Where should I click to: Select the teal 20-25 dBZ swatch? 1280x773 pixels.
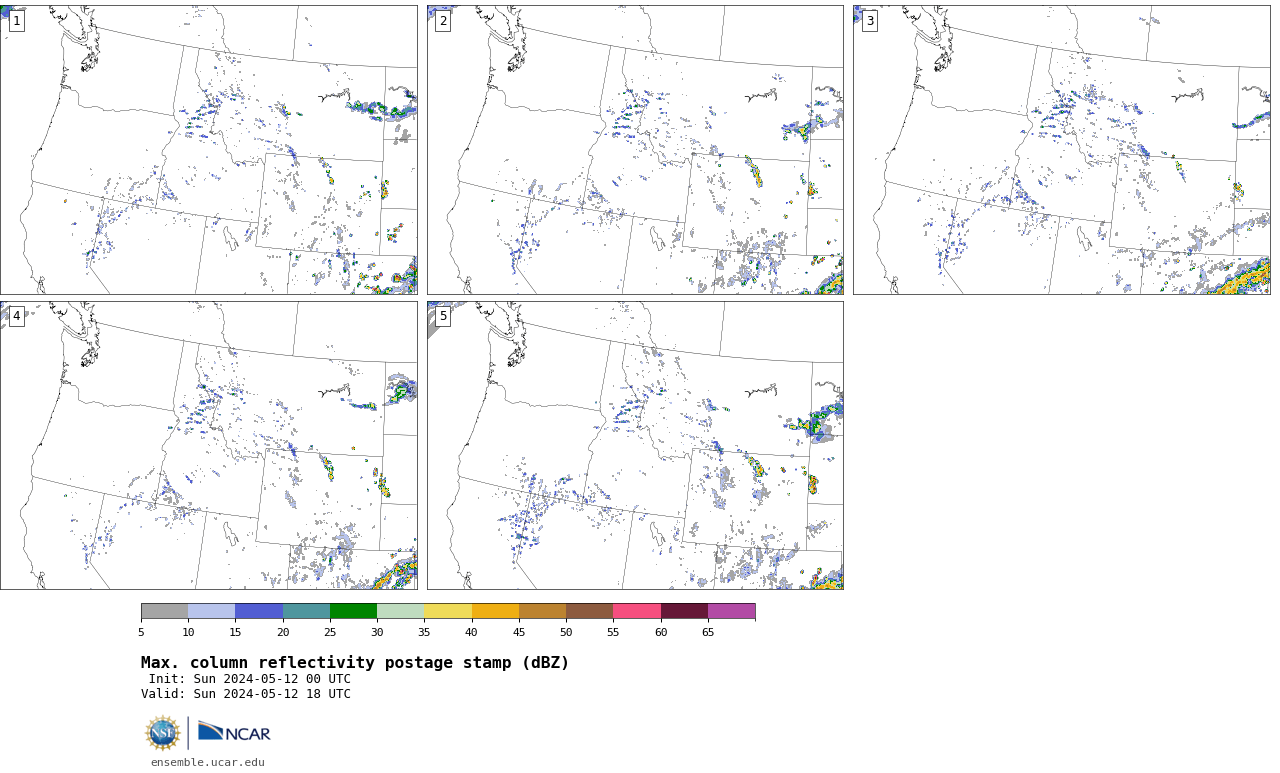pos(306,611)
